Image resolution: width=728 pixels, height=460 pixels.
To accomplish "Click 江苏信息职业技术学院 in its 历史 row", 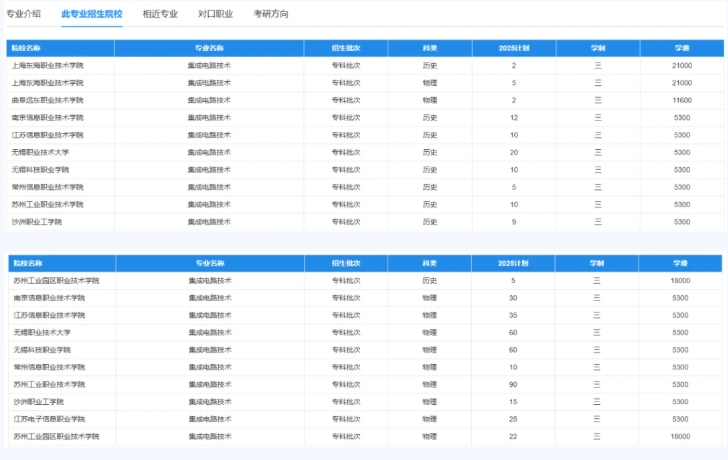I will coord(47,135).
